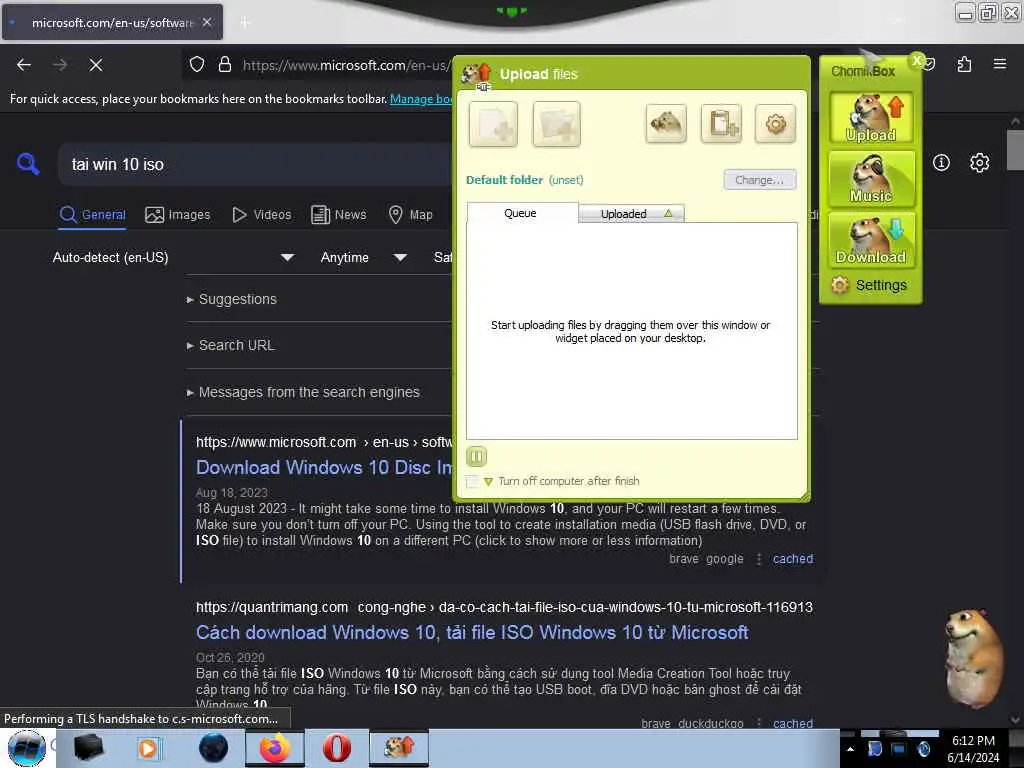The height and width of the screenshot is (768, 1024).
Task: Click the Manage bookmarks link
Action: pyautogui.click(x=421, y=99)
